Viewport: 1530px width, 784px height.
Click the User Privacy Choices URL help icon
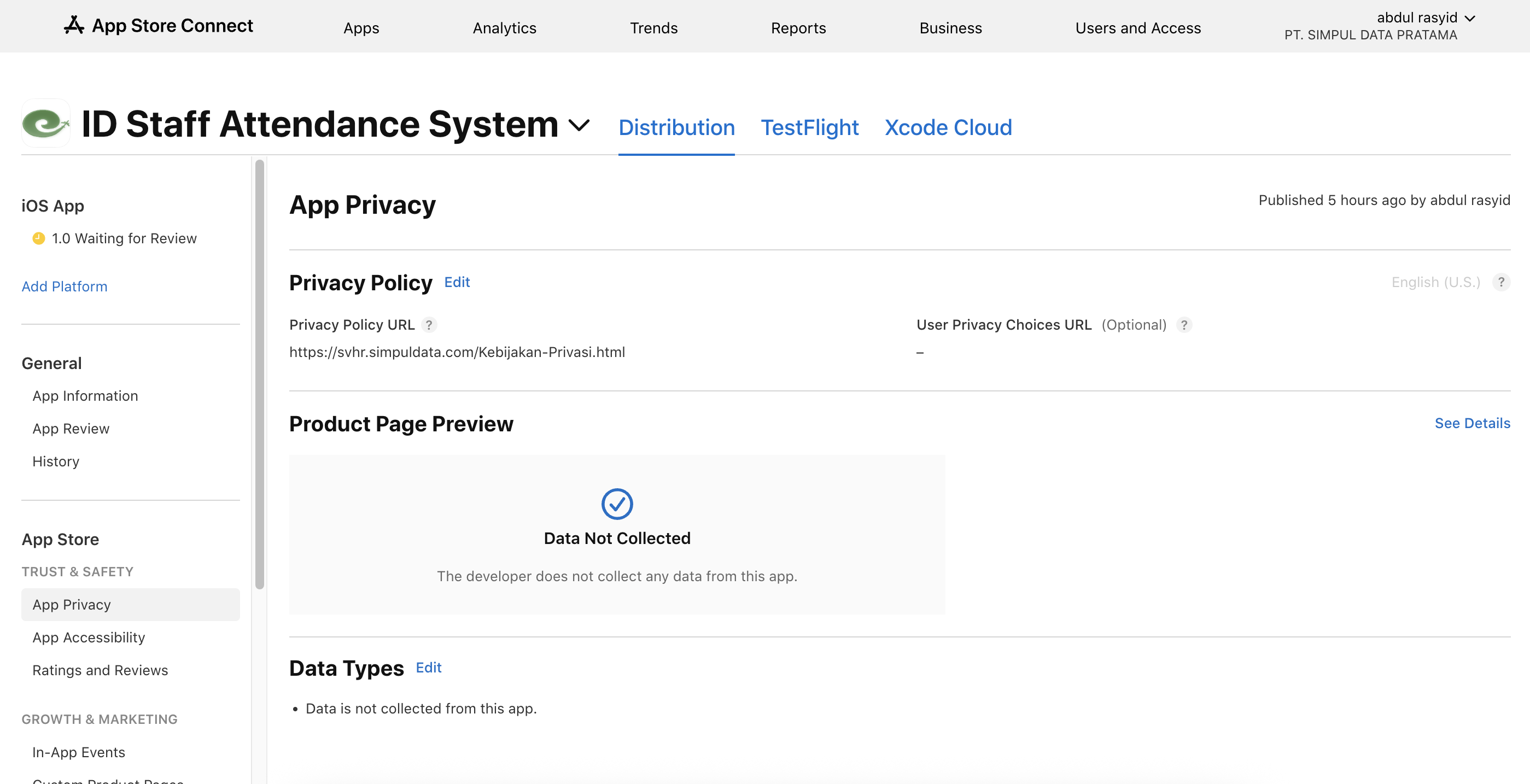tap(1184, 325)
